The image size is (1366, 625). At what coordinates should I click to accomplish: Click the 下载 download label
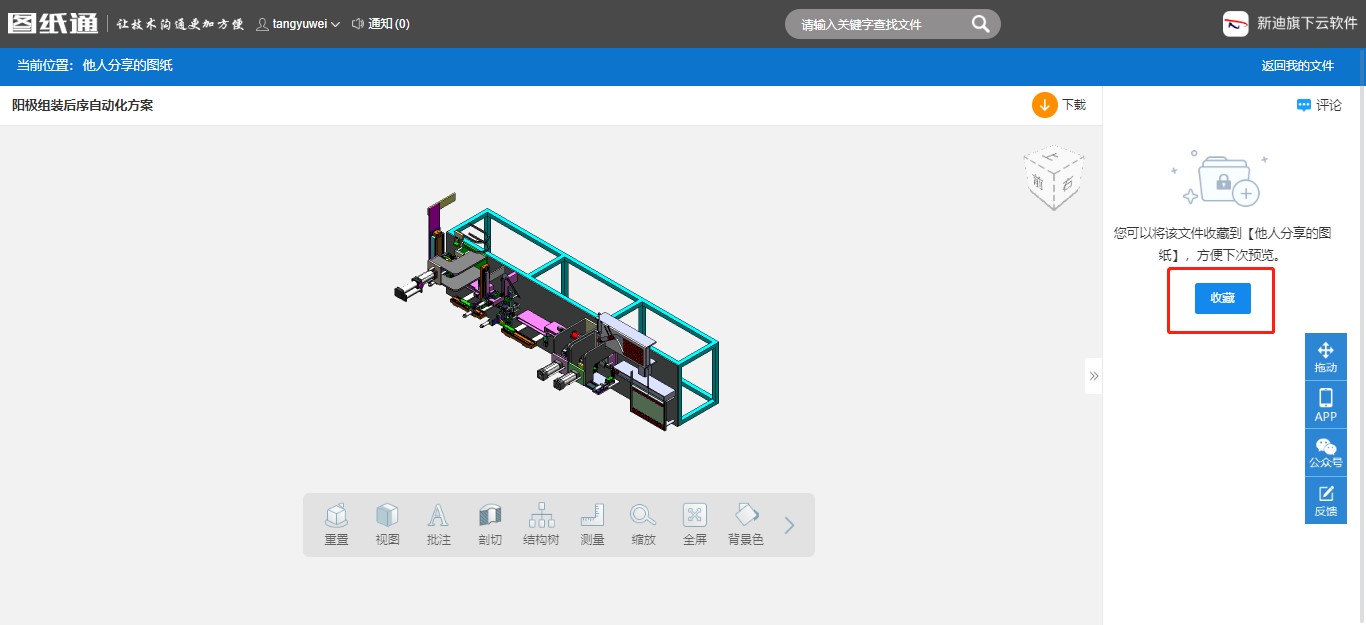(x=1074, y=105)
